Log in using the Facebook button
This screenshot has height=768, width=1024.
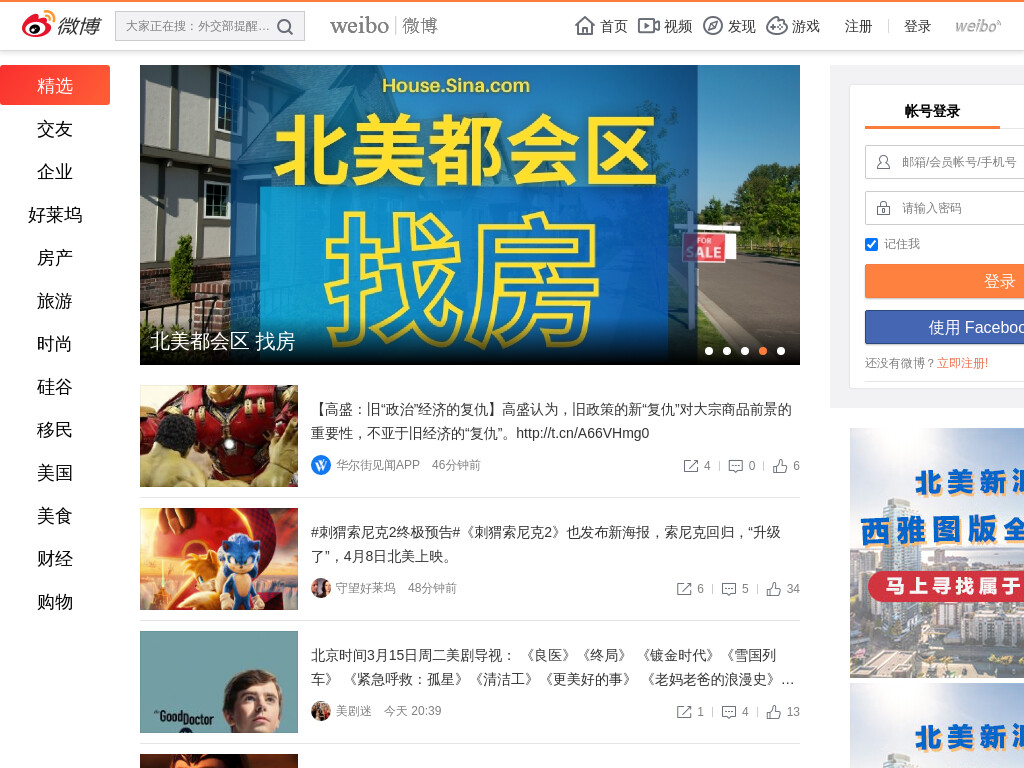pos(944,327)
